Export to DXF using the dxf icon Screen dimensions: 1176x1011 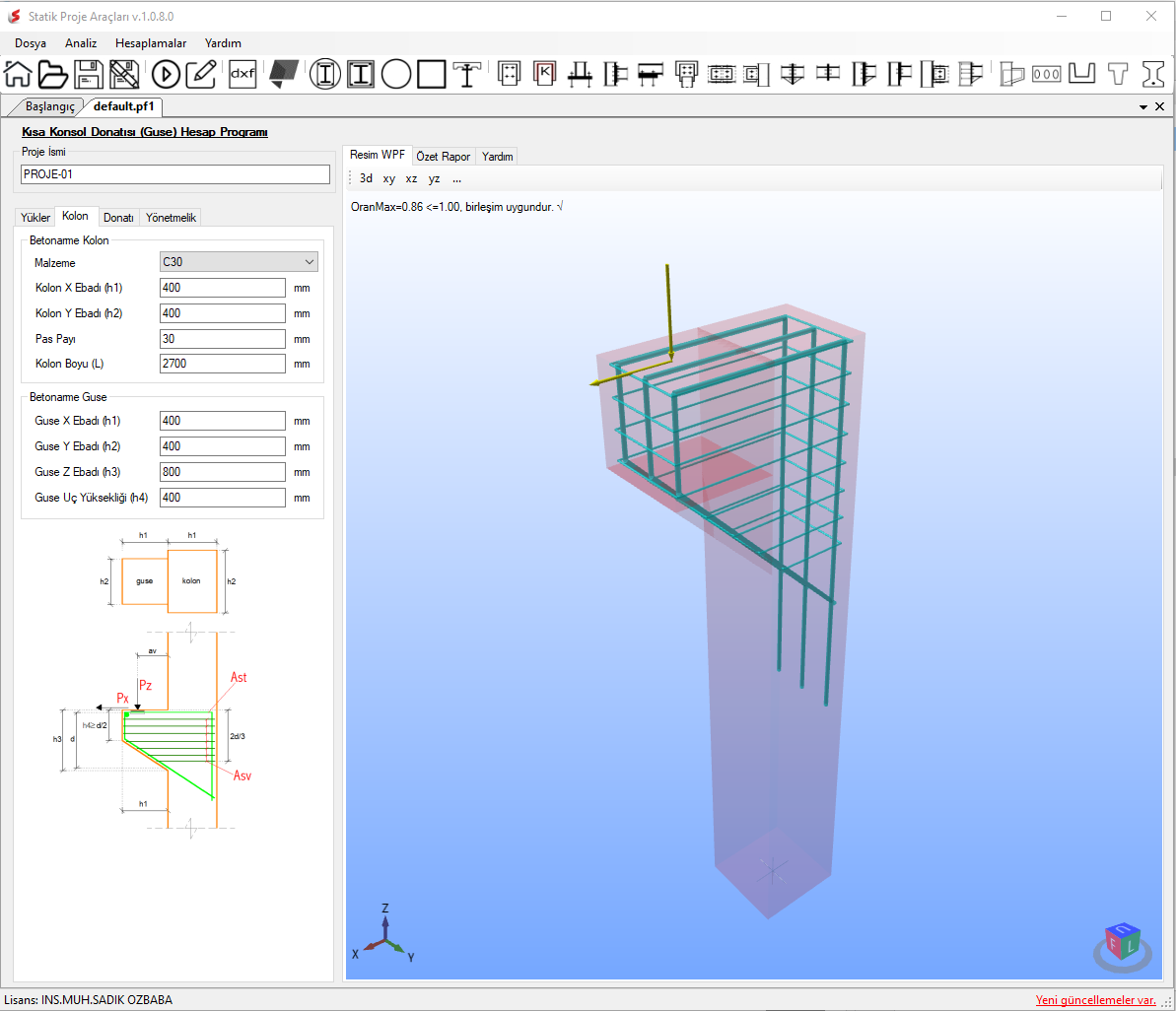point(243,74)
